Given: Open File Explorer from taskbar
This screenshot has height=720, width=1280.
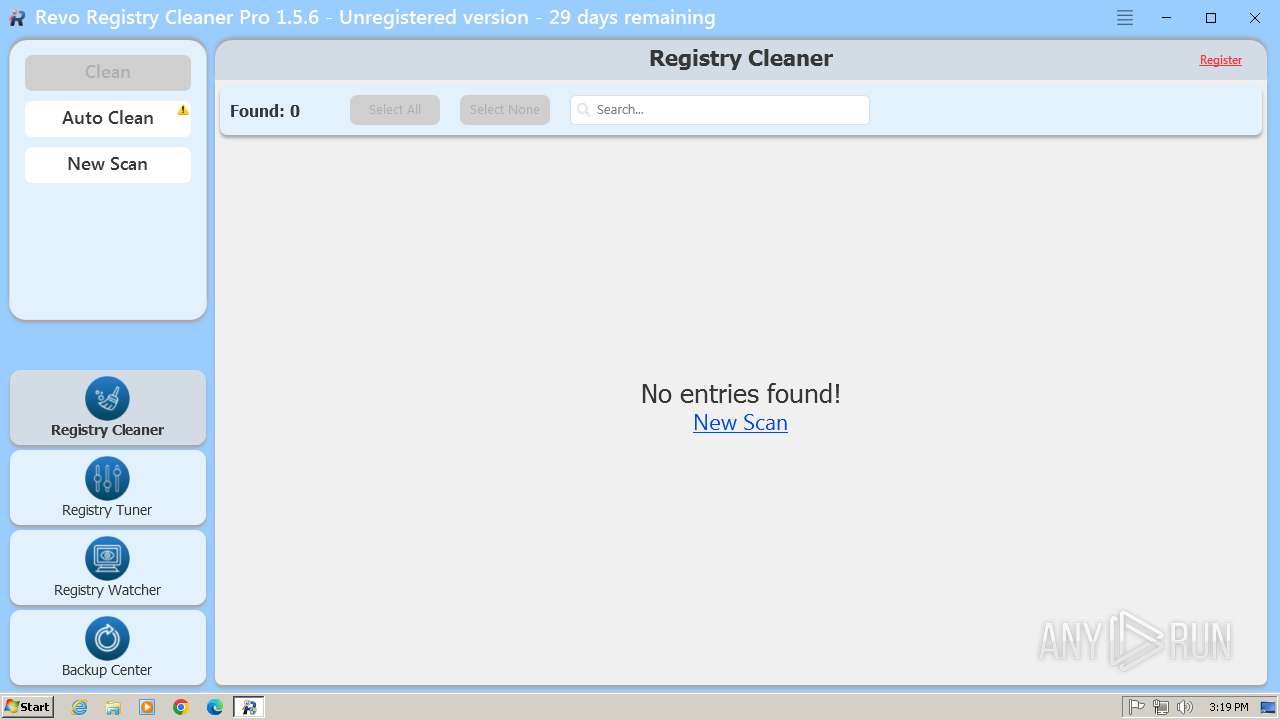Looking at the screenshot, I should coord(113,707).
